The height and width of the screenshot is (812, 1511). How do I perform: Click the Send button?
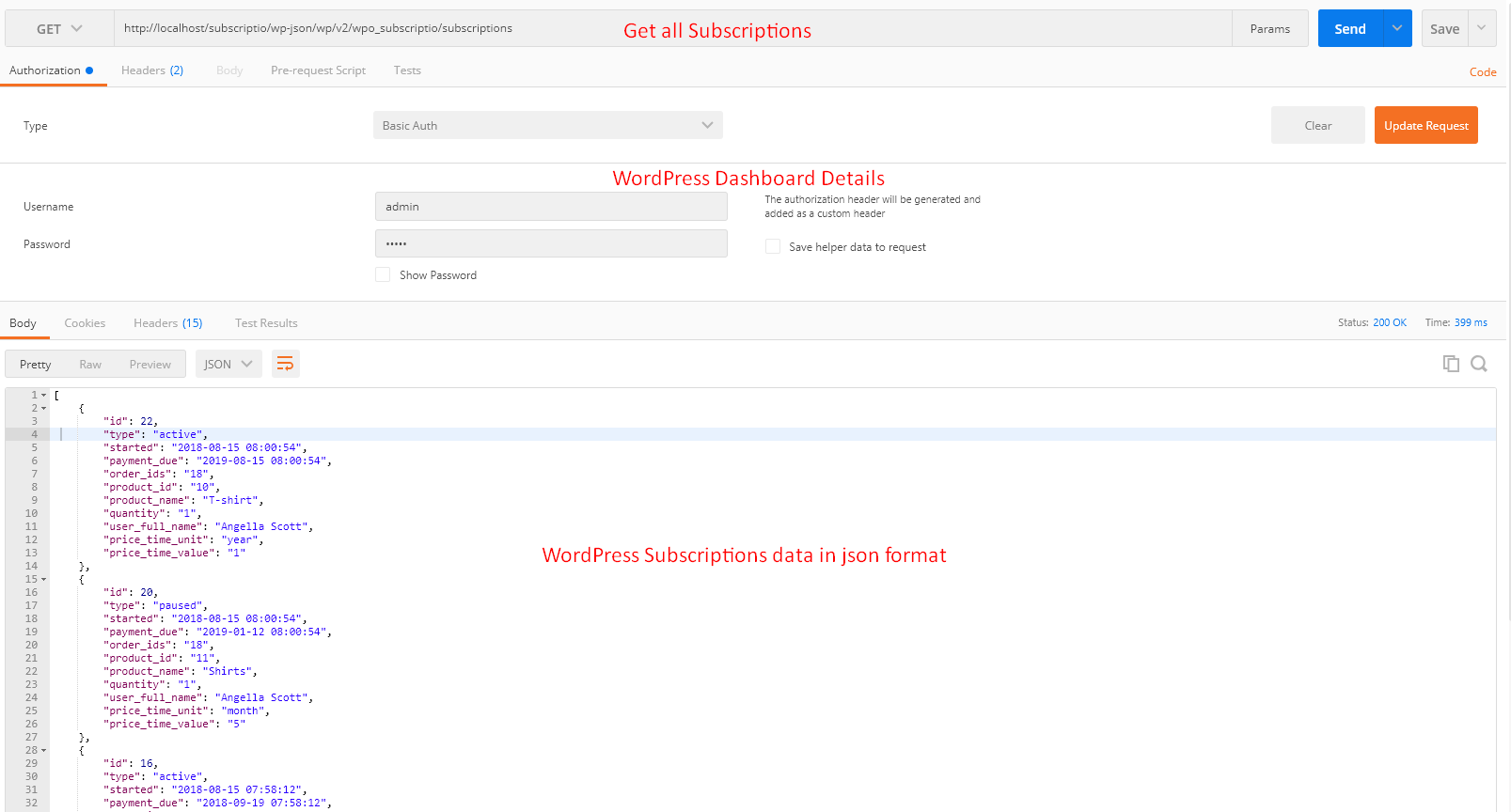coord(1350,28)
